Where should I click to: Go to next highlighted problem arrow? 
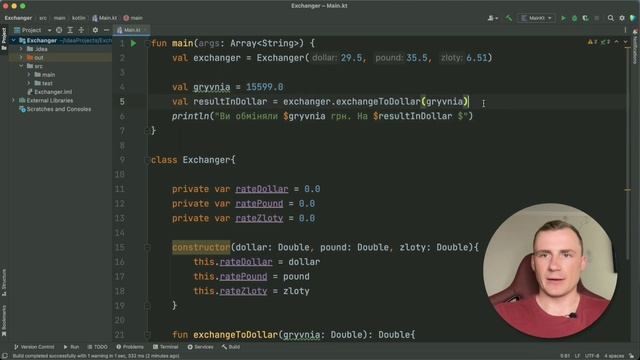click(x=625, y=42)
